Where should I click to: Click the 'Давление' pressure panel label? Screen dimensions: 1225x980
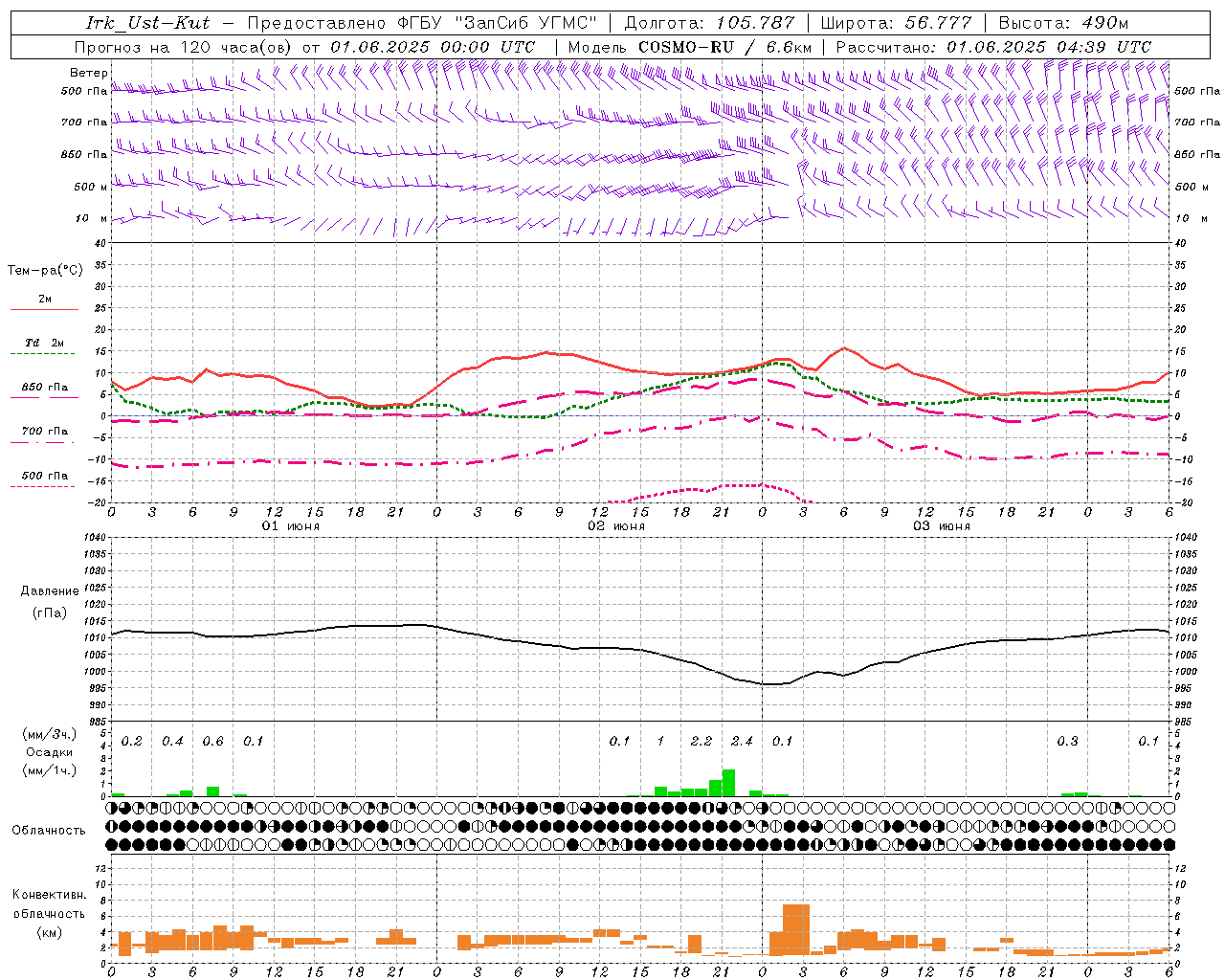50,591
